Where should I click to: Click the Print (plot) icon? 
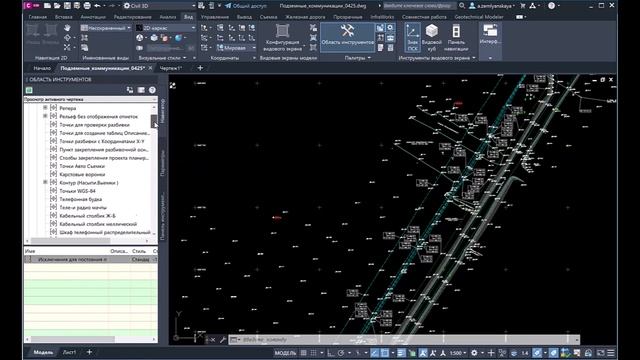[87, 6]
